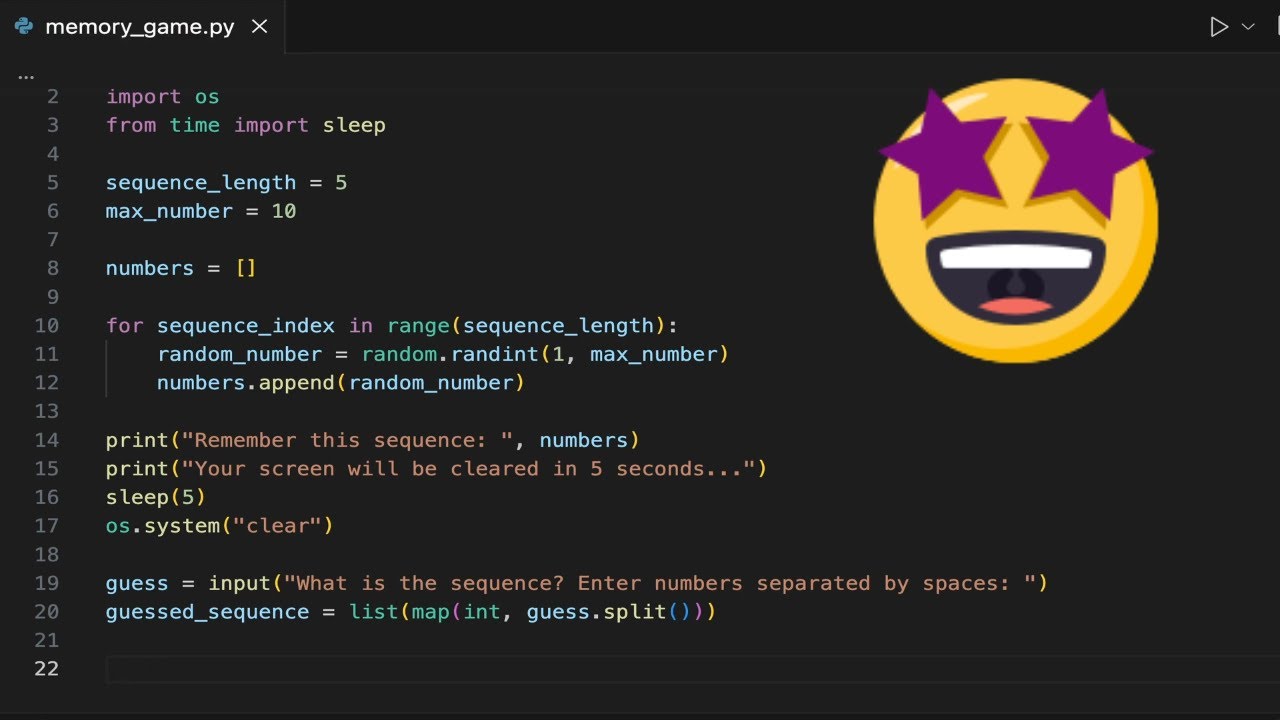Click the sequence_length variable on line 5
Viewport: 1280px width, 720px height.
(x=200, y=183)
